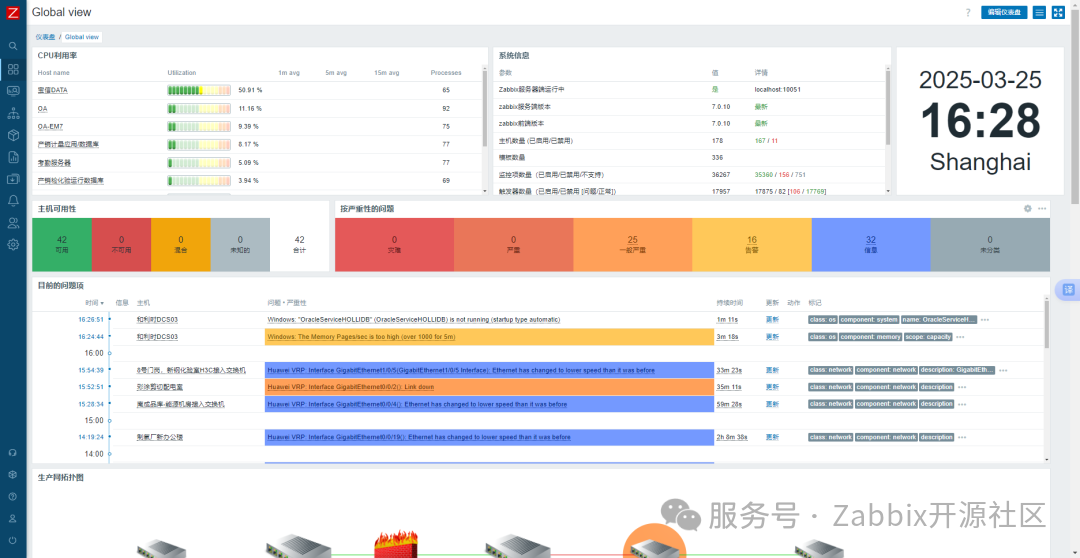The height and width of the screenshot is (558, 1080).
Task: Open the Inventory cube icon in the sidebar
Action: point(13,134)
